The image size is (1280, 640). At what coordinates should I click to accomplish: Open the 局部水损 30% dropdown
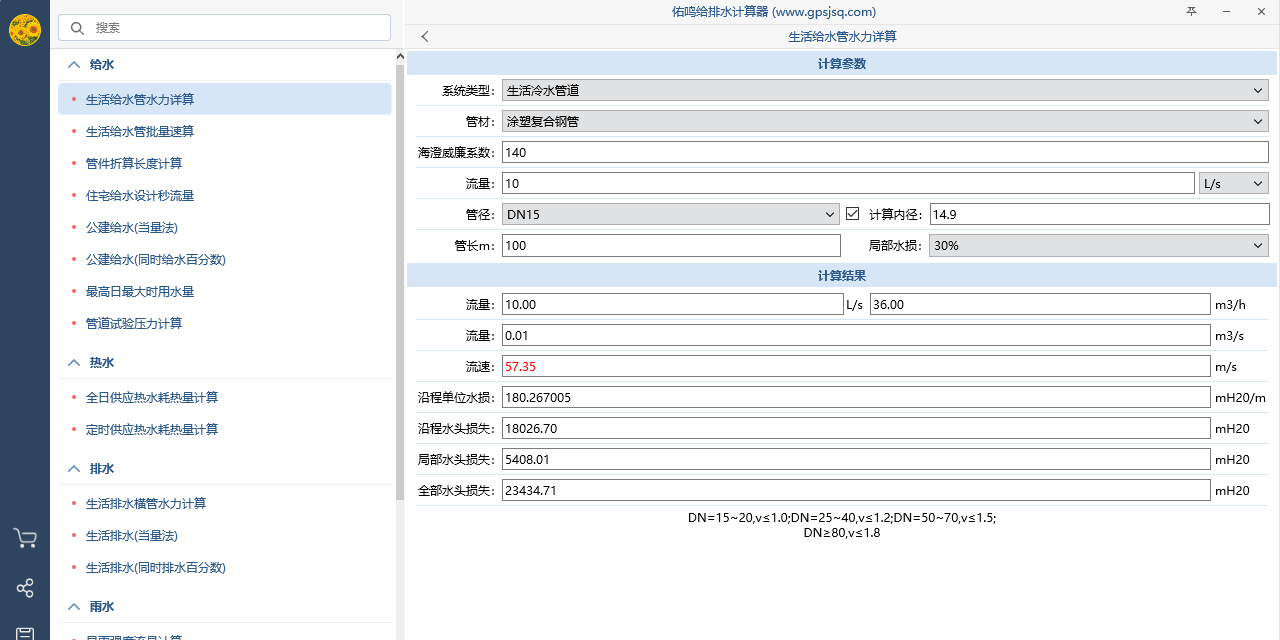click(x=1098, y=246)
